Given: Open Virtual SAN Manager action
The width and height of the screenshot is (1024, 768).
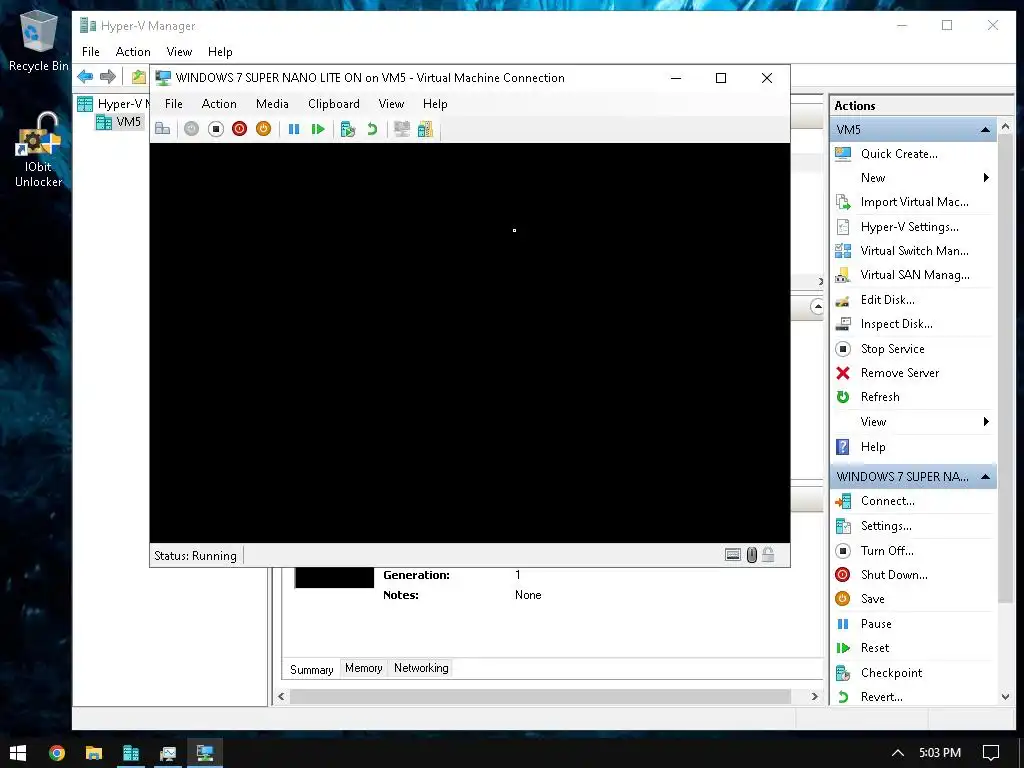Looking at the screenshot, I should (914, 275).
